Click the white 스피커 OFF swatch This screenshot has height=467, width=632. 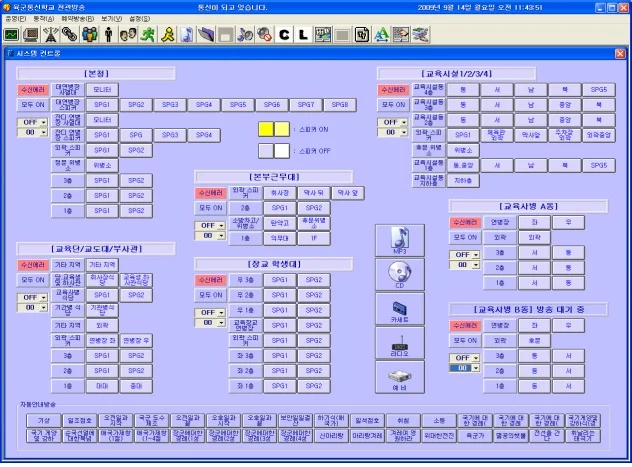pos(281,151)
